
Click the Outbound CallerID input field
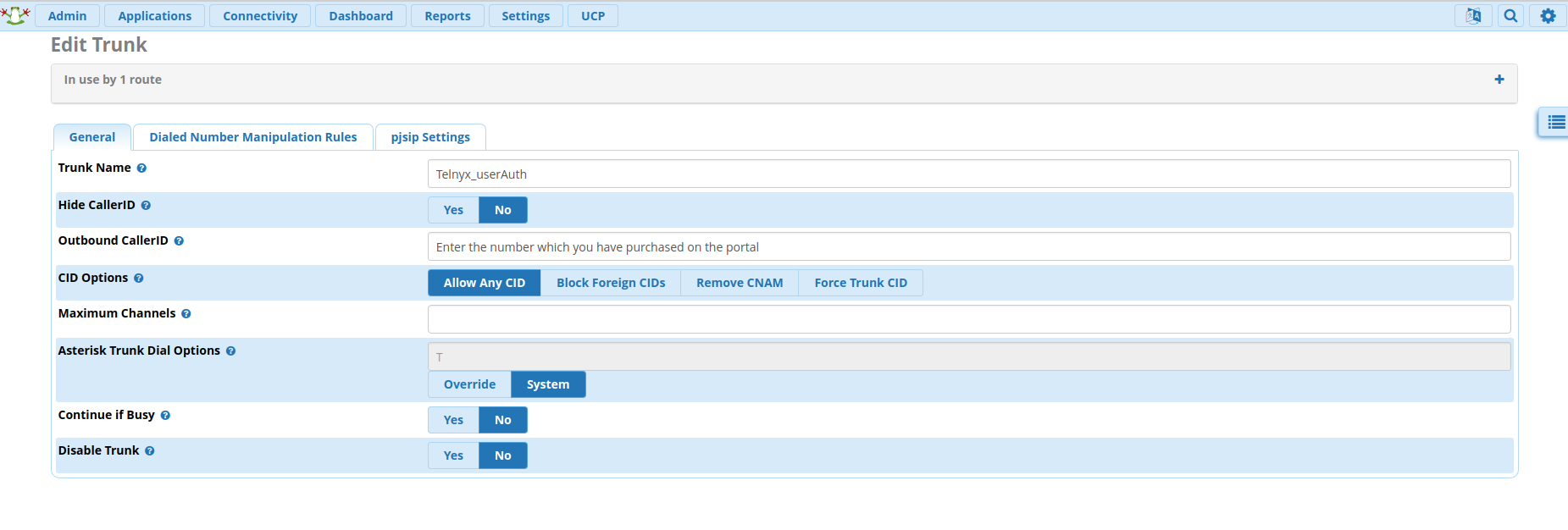(x=969, y=246)
